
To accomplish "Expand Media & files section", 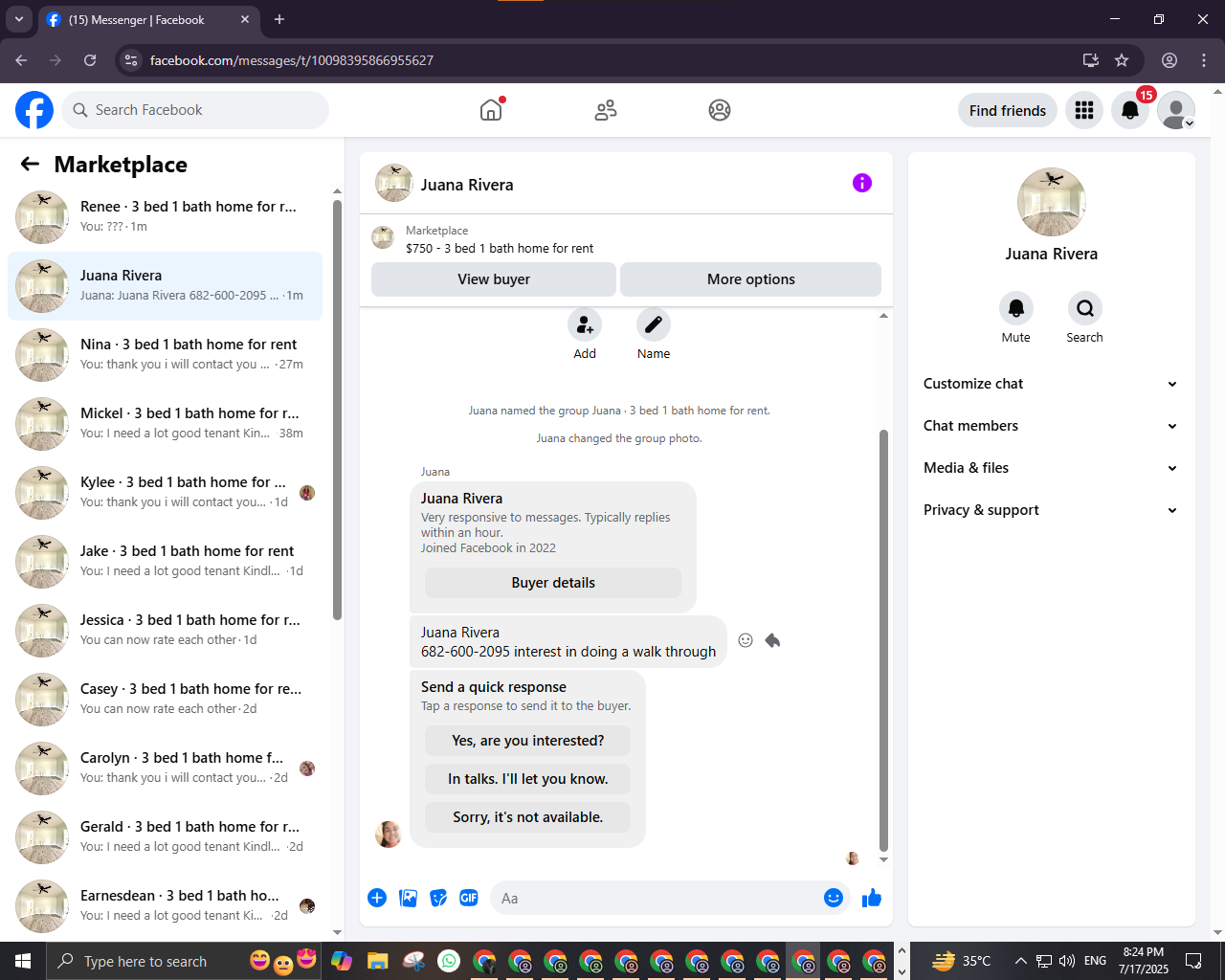I will coord(1051,468).
